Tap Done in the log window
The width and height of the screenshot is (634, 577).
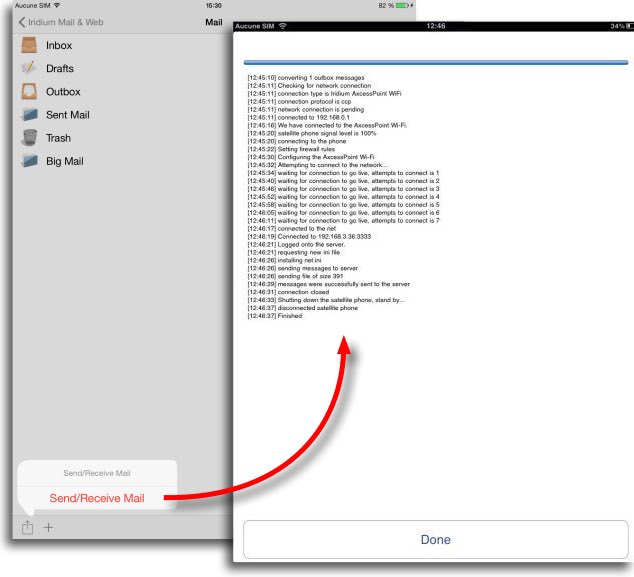coord(435,539)
